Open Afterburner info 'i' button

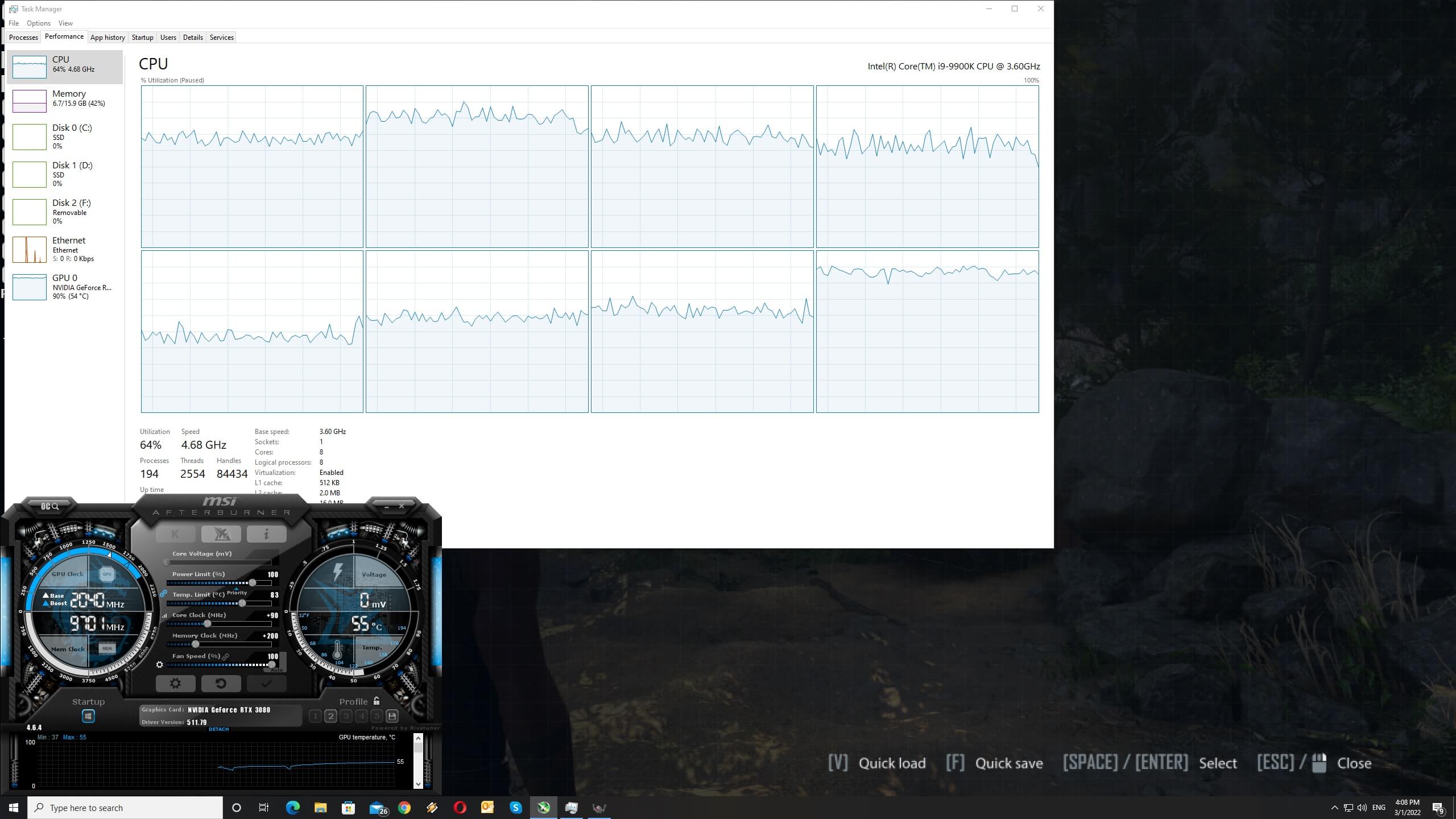click(266, 534)
